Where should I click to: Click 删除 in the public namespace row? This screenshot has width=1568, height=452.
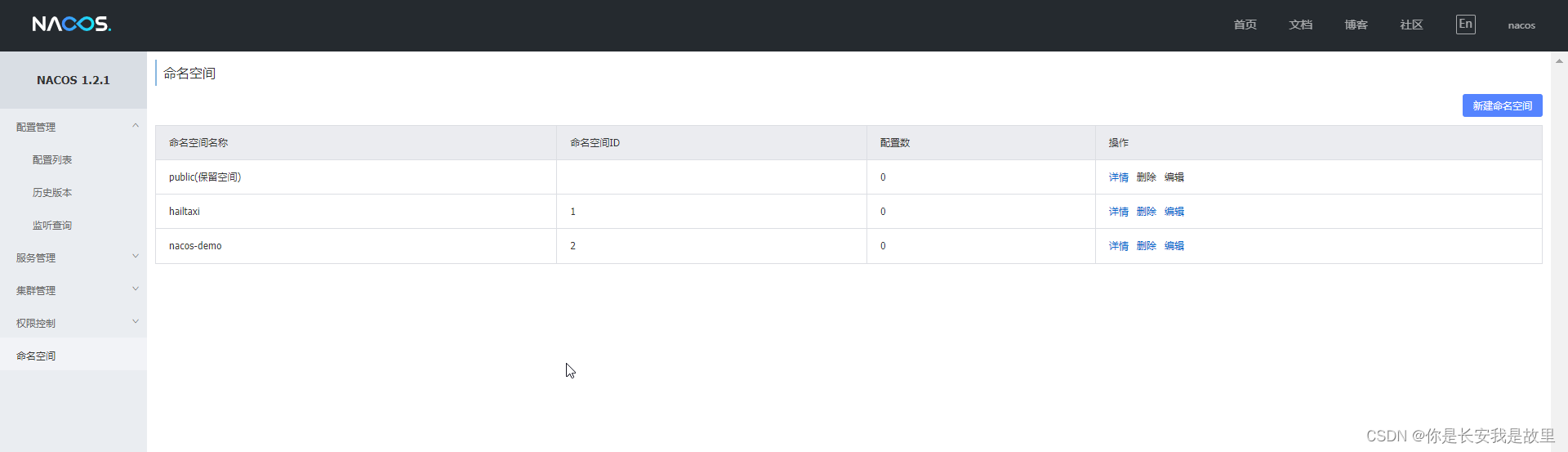pyautogui.click(x=1147, y=177)
